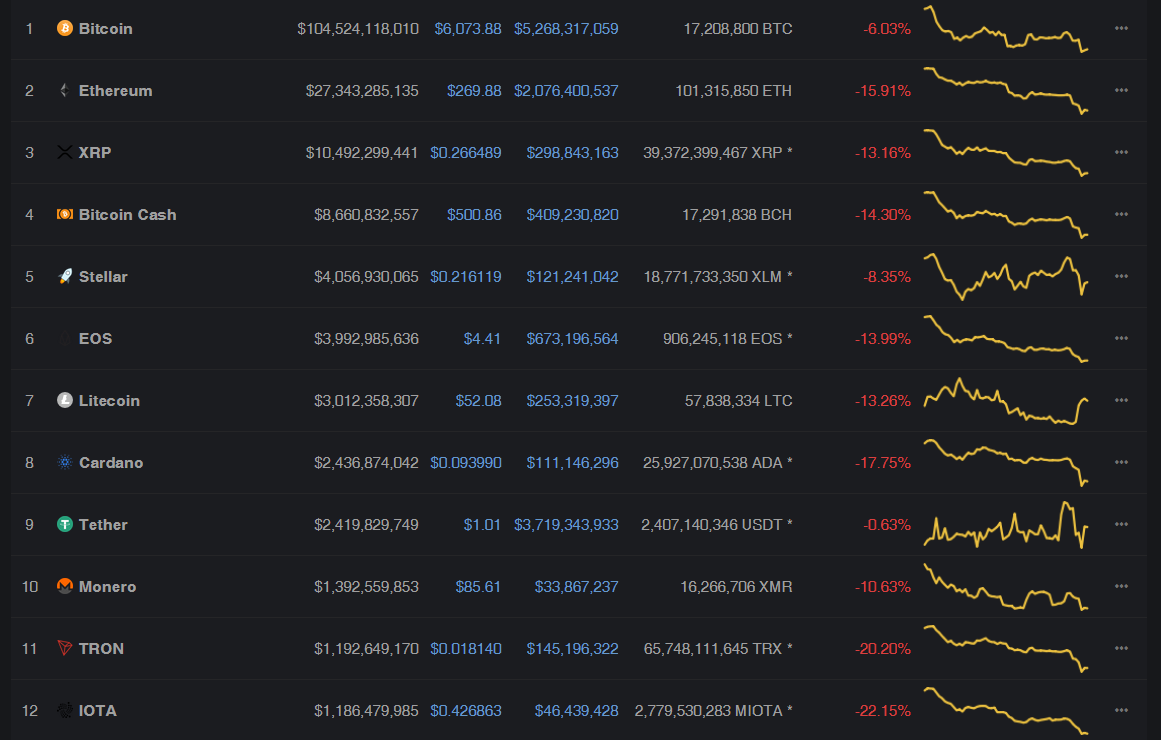Select Stellar market cap $4,056,930,065
Viewport: 1161px width, 740px height.
(367, 276)
